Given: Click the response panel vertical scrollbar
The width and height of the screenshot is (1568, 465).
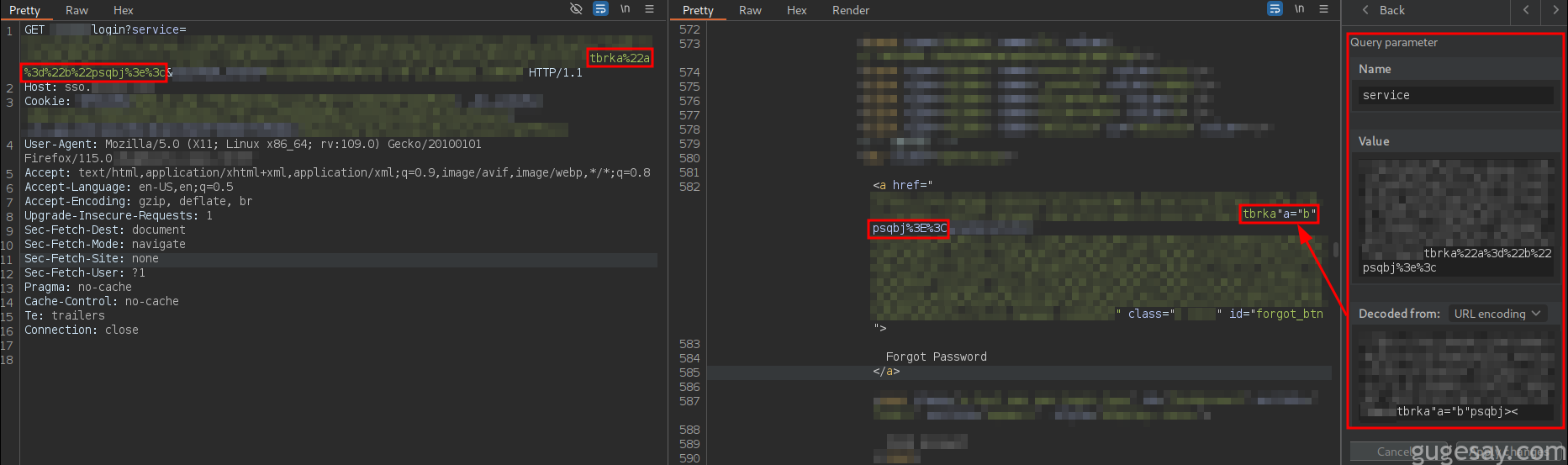Looking at the screenshot, I should click(1336, 250).
